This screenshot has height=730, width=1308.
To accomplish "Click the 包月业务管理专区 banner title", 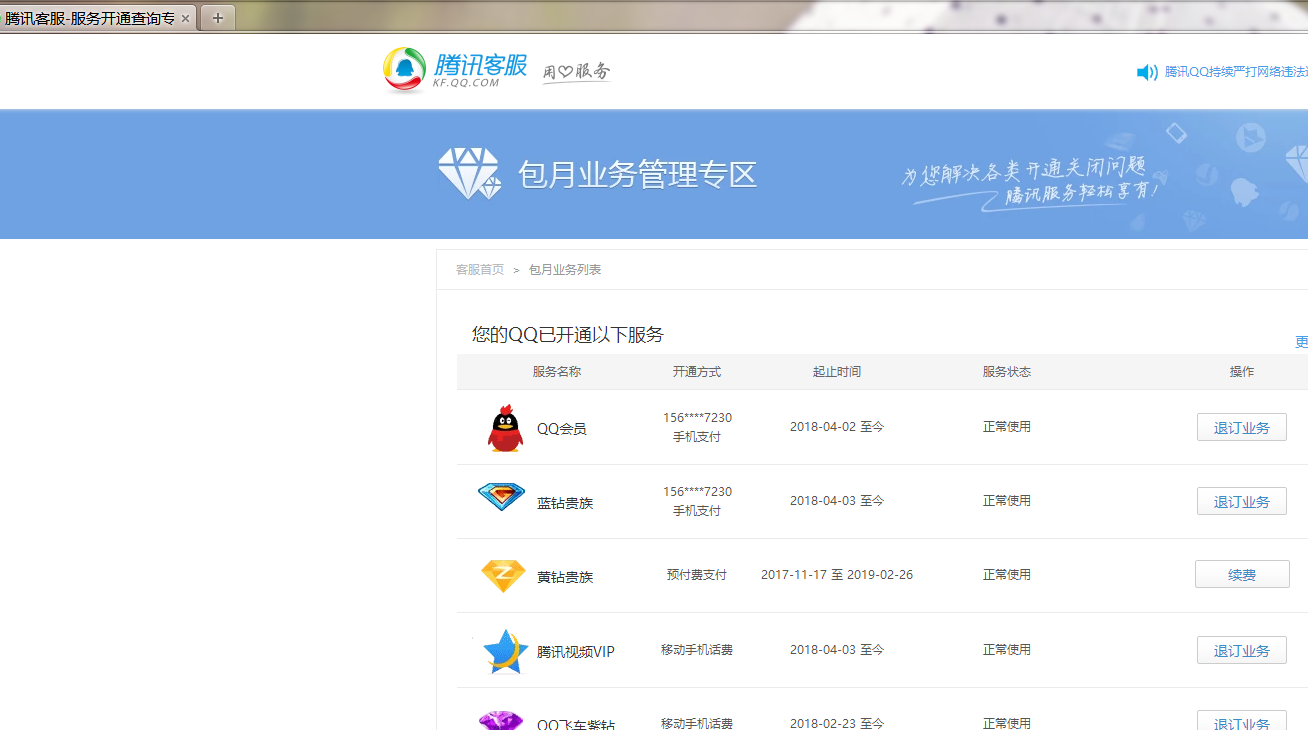I will pos(637,174).
